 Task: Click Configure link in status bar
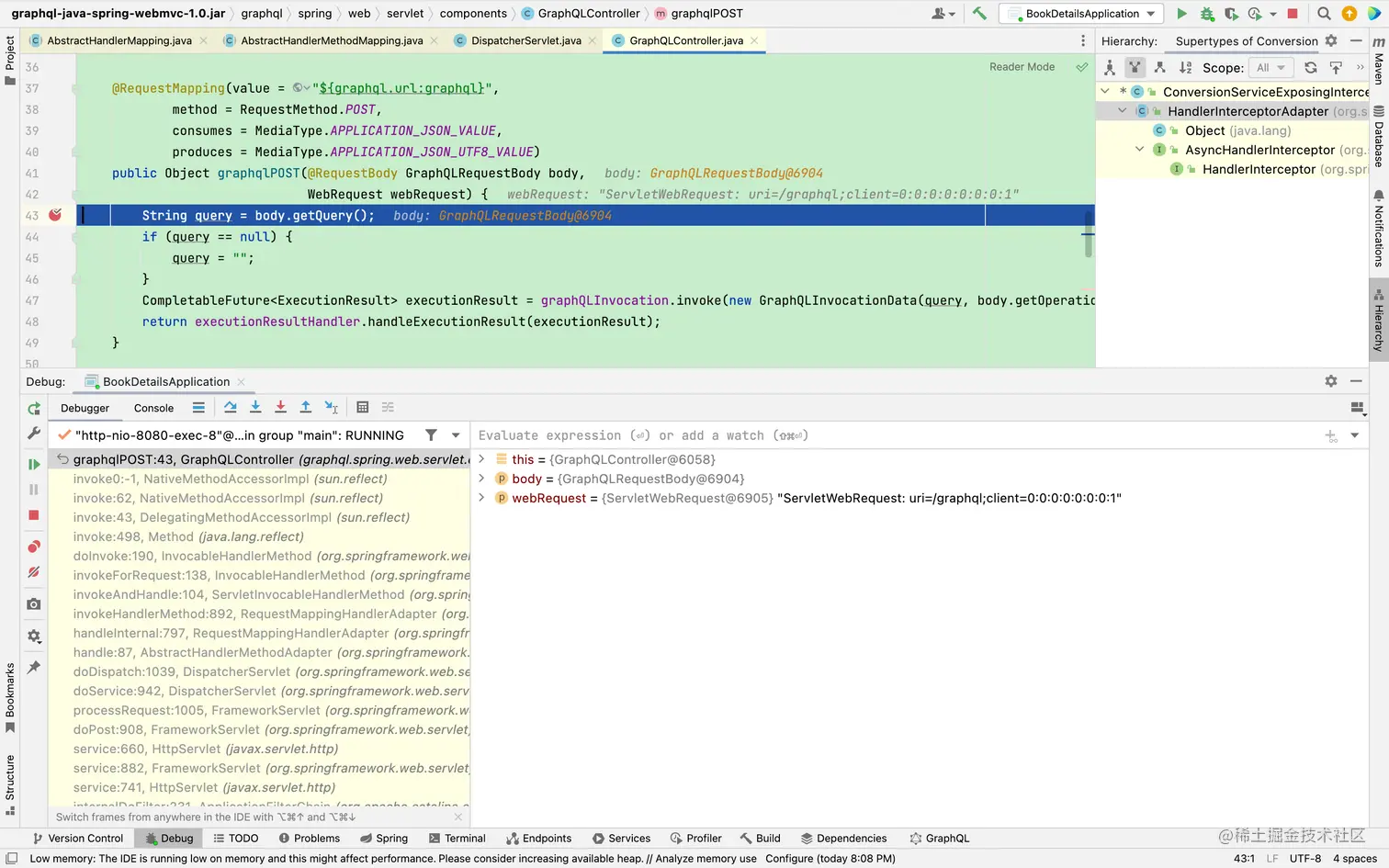click(789, 859)
